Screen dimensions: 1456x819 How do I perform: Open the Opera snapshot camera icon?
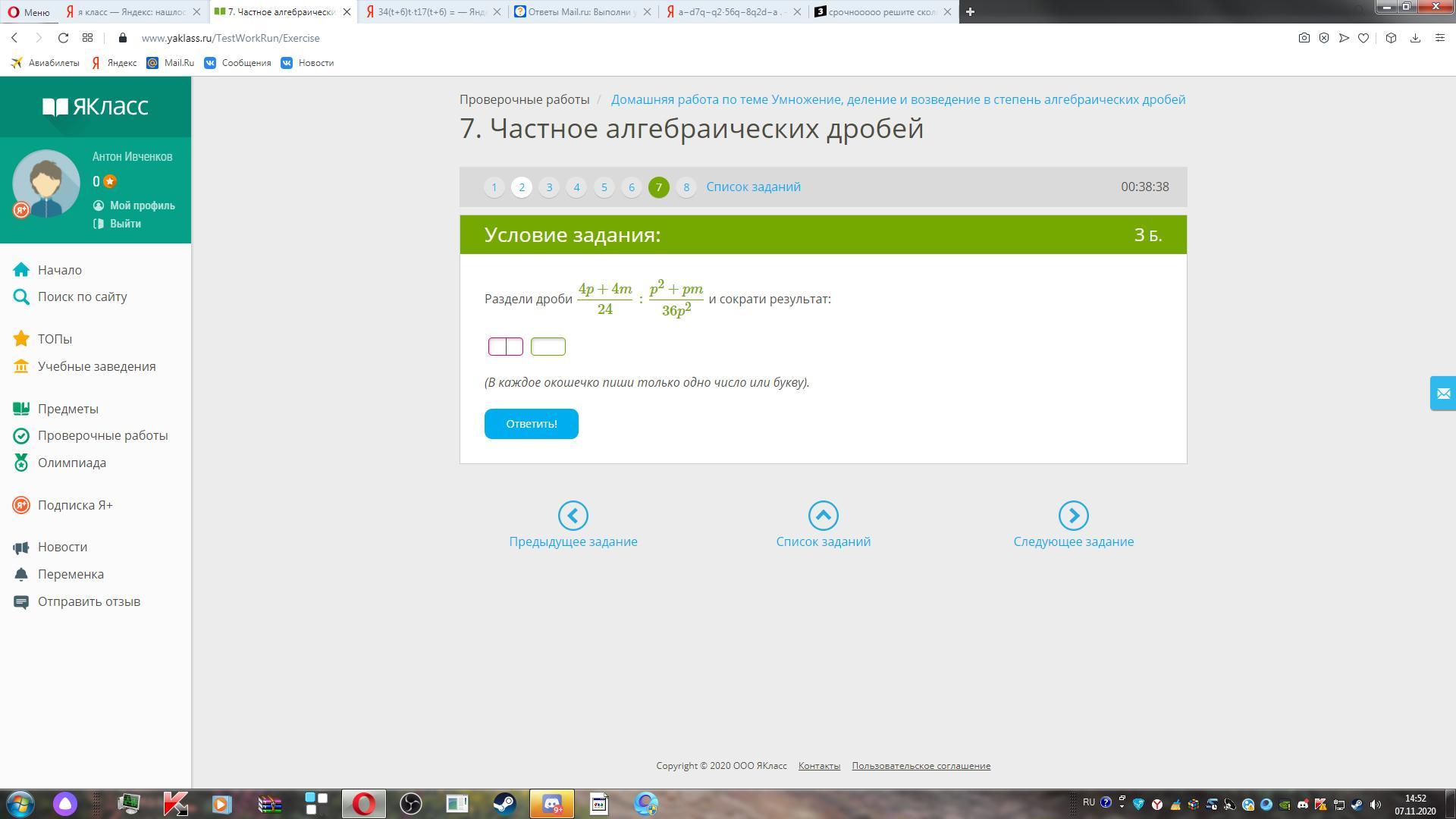(1304, 38)
